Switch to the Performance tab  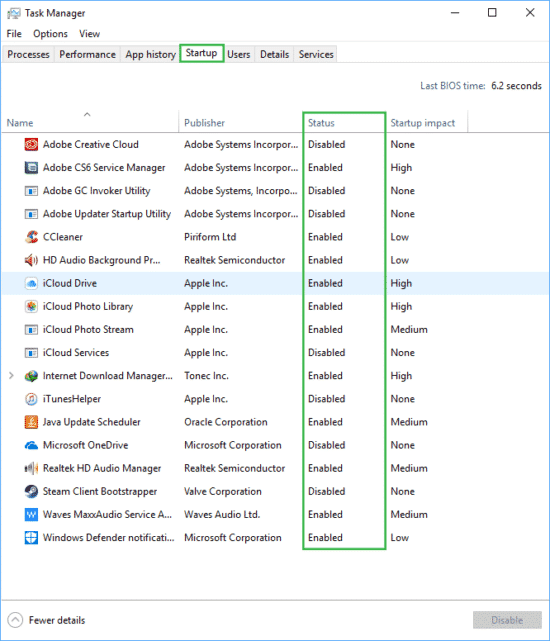click(x=88, y=54)
